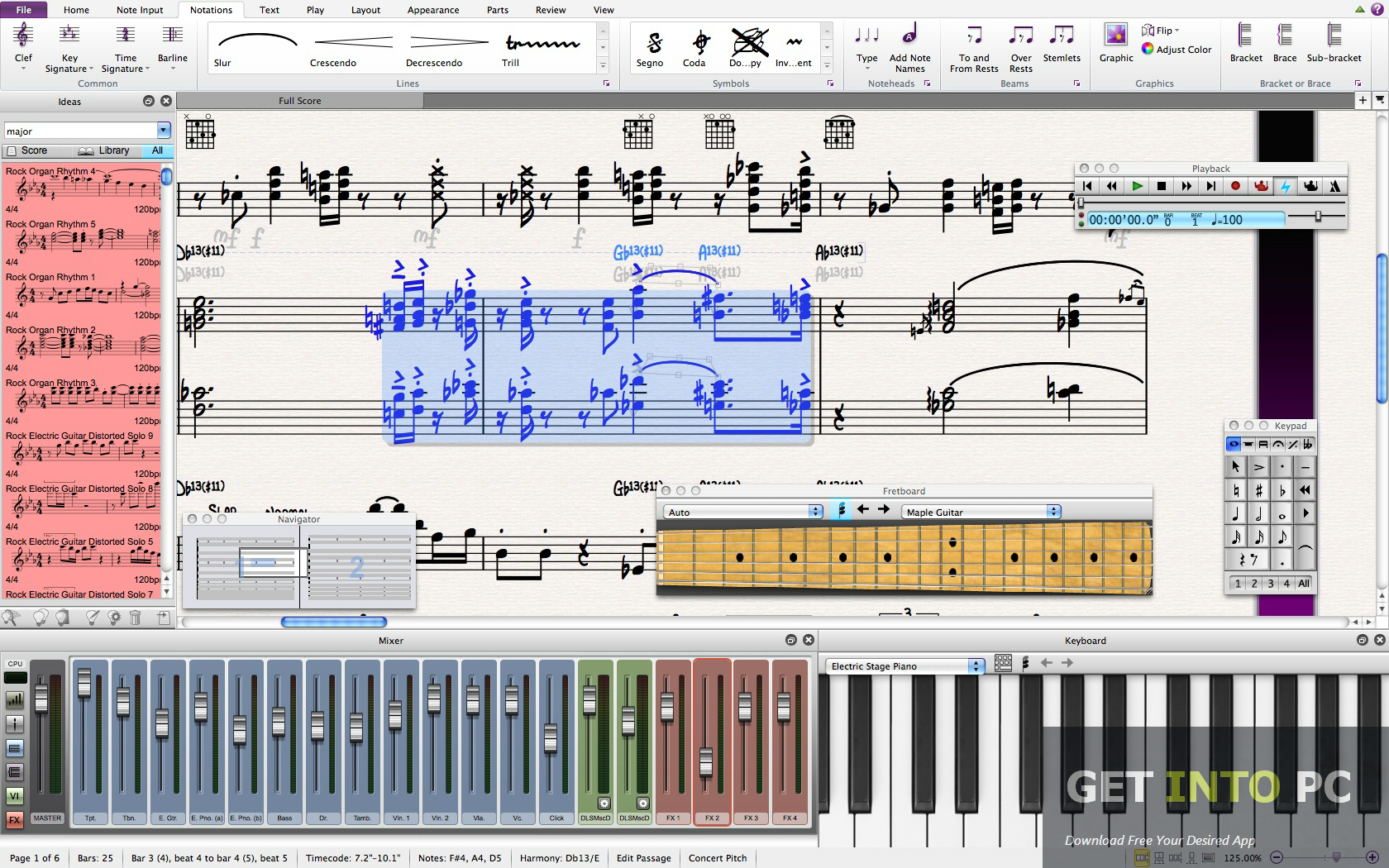This screenshot has height=868, width=1389.
Task: Select the Tpt. channel label in Mixer
Action: pyautogui.click(x=90, y=818)
